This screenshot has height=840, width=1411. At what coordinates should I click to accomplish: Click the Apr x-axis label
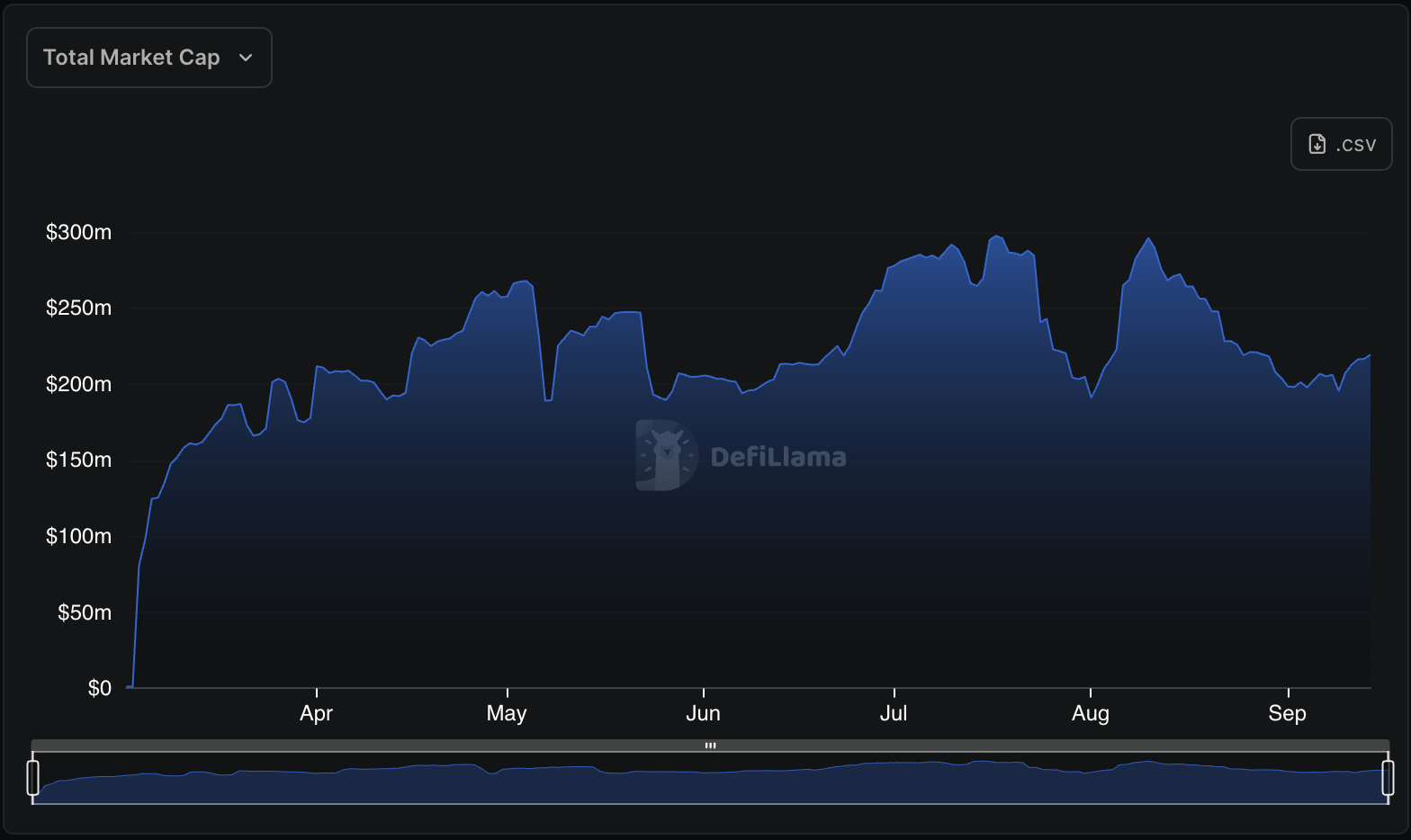tap(316, 713)
